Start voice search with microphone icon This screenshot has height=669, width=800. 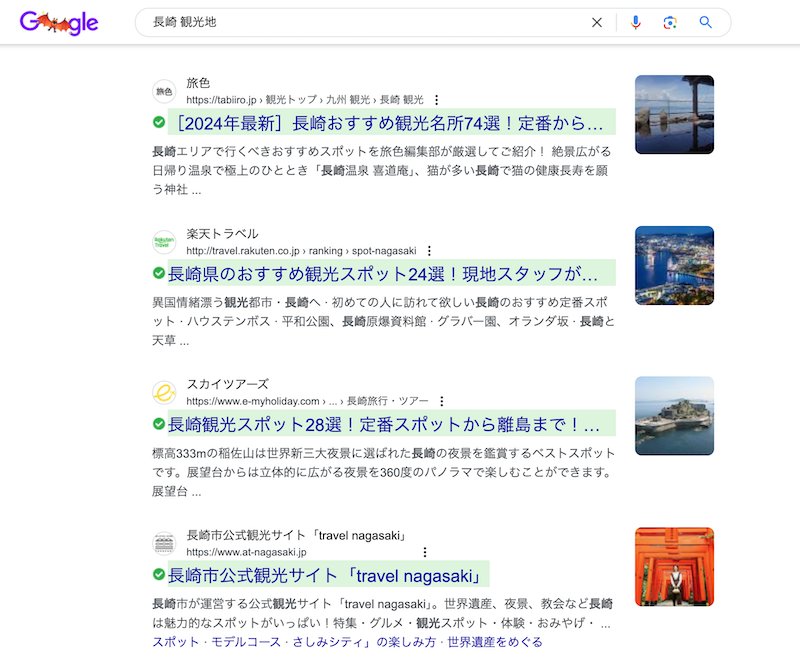click(635, 23)
